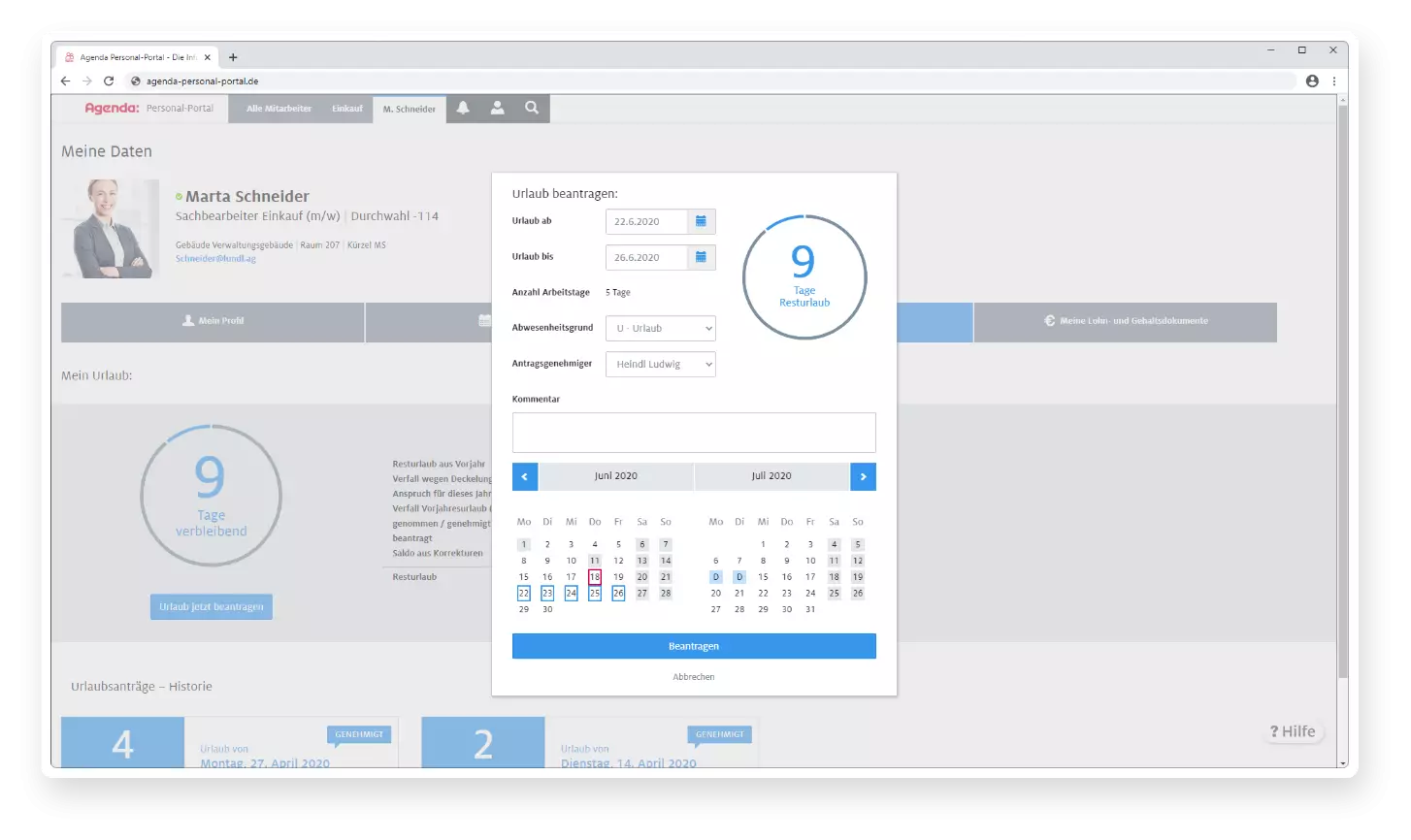Switch to Einkauf tab

pyautogui.click(x=346, y=109)
